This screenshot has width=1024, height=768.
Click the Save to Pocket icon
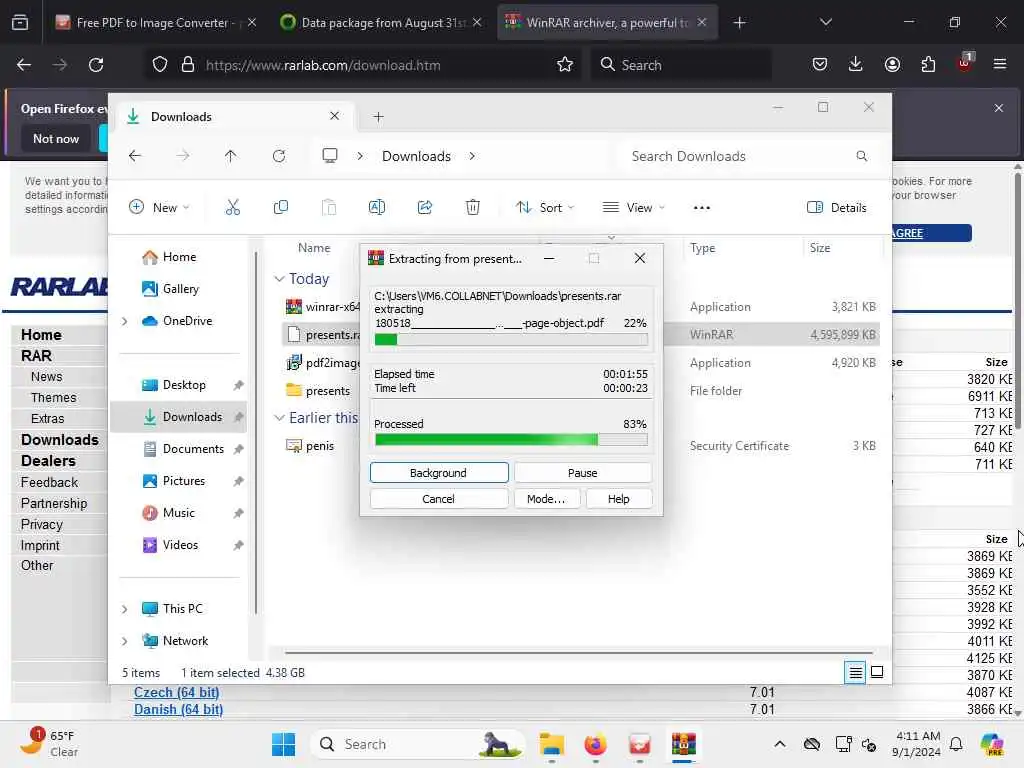820,64
